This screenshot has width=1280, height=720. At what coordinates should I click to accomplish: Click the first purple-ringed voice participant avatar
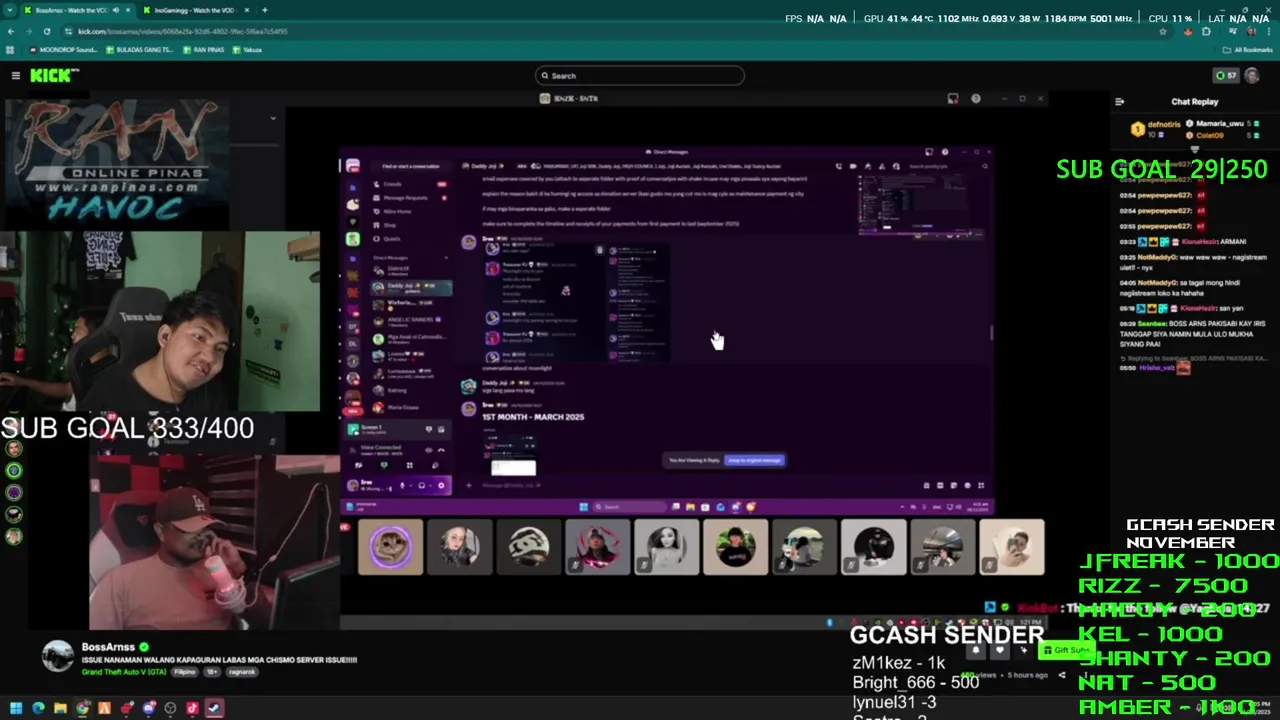pyautogui.click(x=390, y=547)
